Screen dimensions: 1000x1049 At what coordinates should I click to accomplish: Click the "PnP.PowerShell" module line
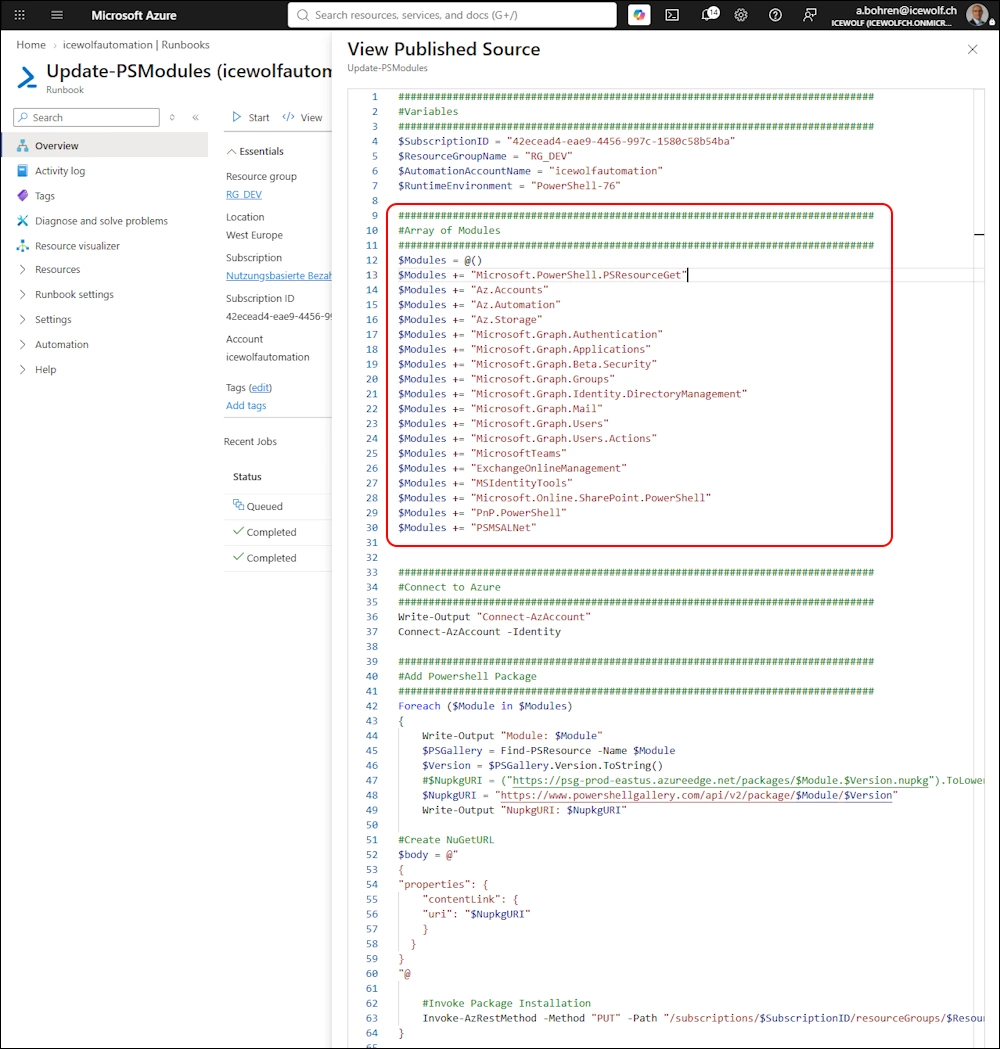coord(482,512)
